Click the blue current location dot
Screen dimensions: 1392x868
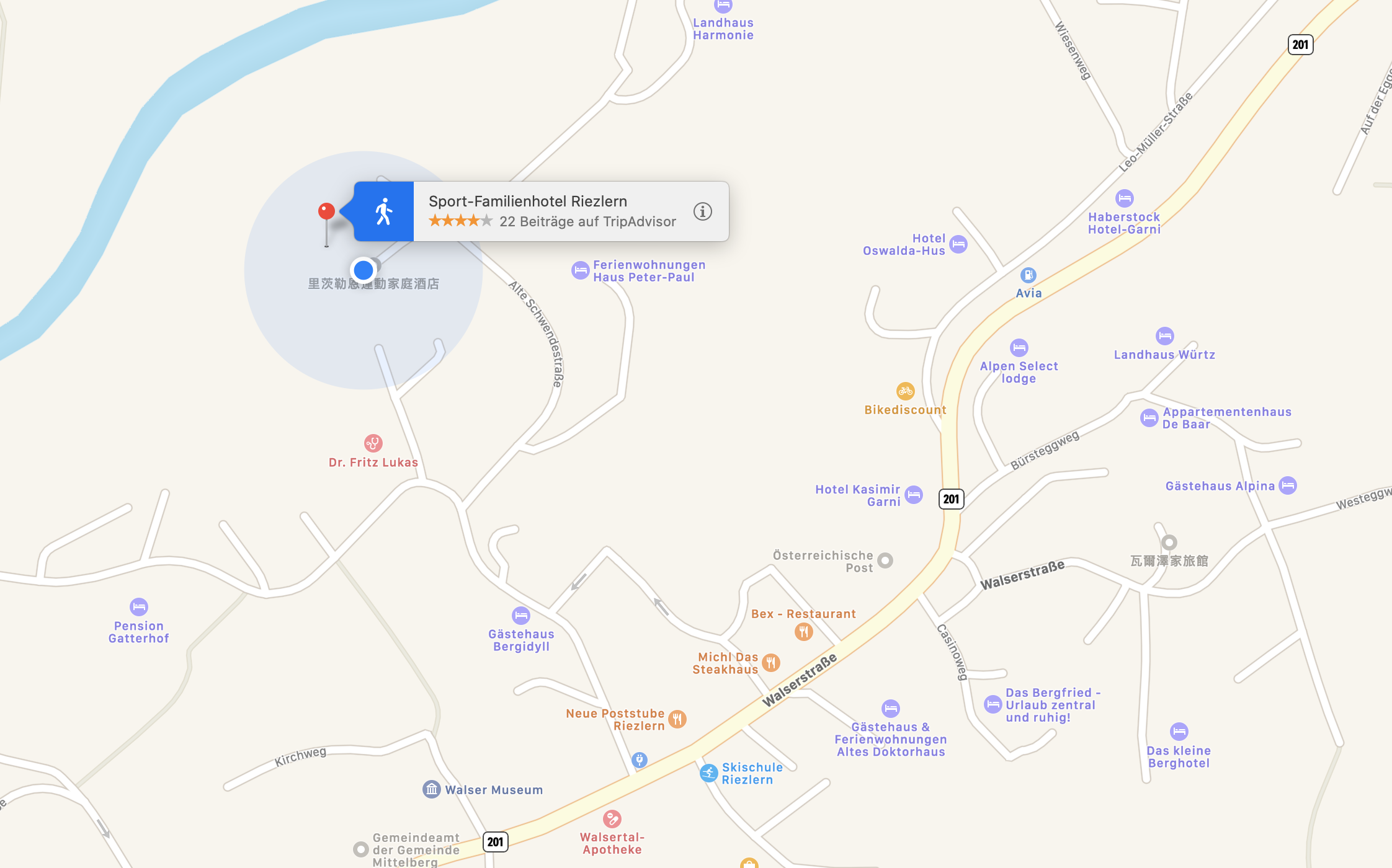point(363,270)
